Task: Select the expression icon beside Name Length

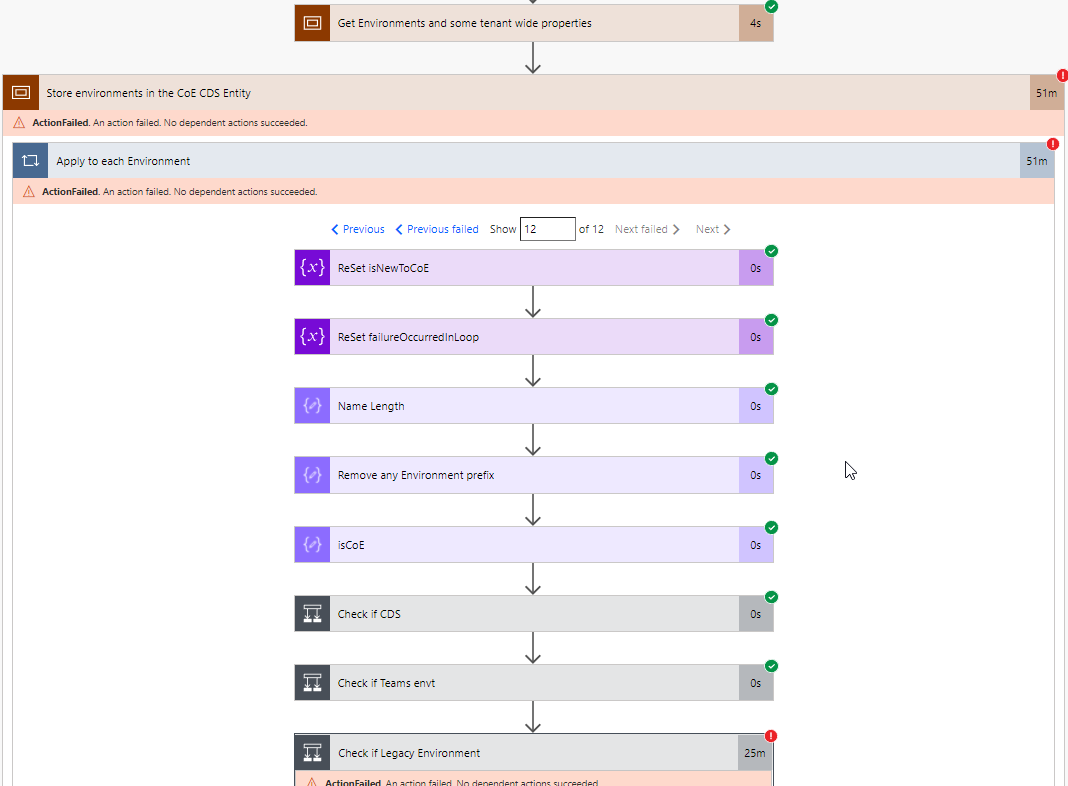Action: point(311,405)
